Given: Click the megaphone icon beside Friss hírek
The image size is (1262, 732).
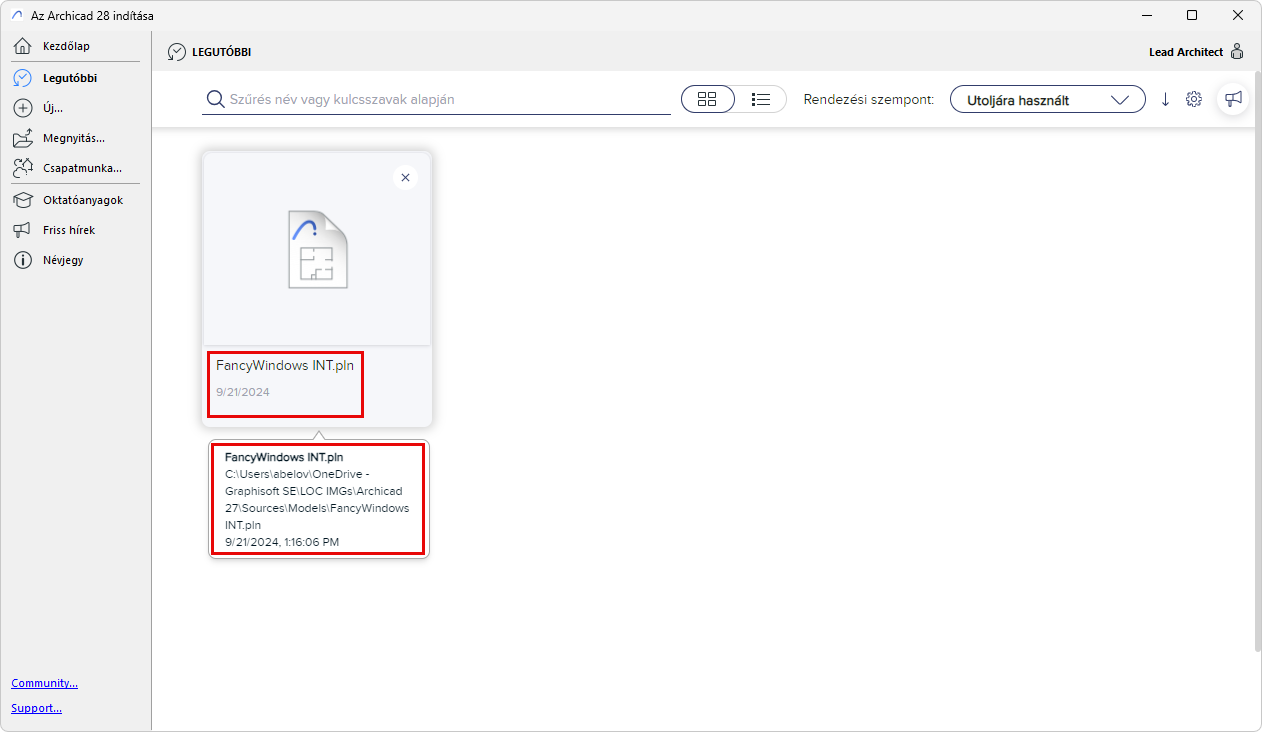Looking at the screenshot, I should (x=23, y=230).
